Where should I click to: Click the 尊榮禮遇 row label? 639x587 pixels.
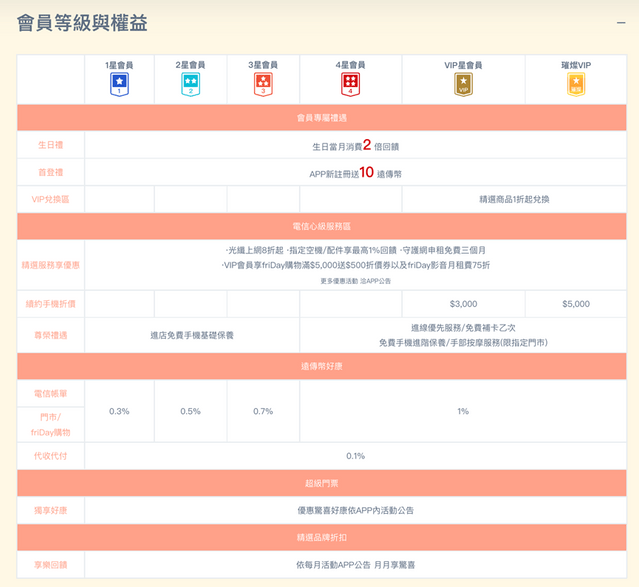point(51,335)
